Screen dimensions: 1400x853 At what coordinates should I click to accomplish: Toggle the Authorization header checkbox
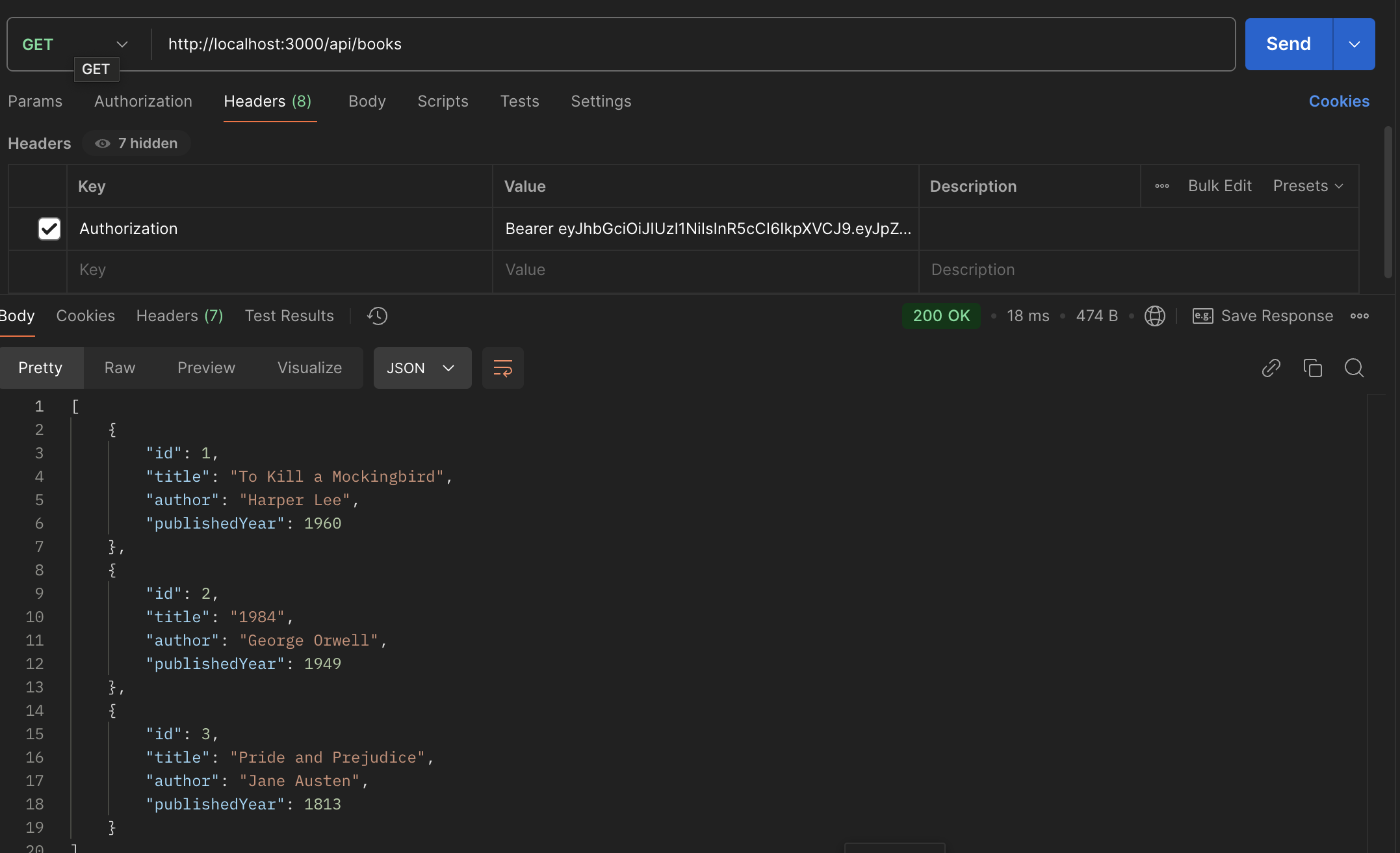pyautogui.click(x=49, y=228)
